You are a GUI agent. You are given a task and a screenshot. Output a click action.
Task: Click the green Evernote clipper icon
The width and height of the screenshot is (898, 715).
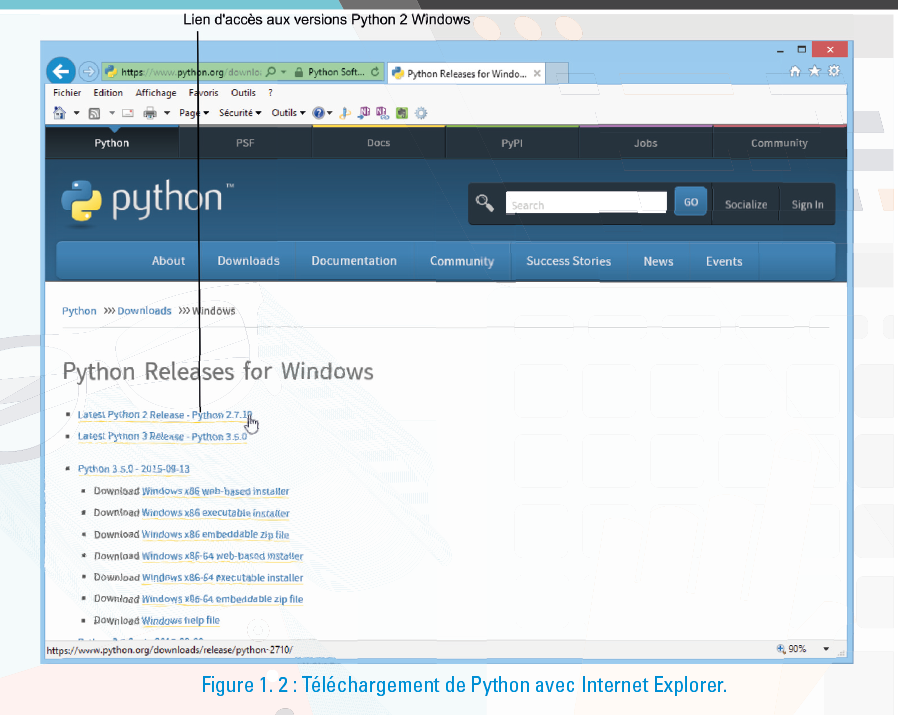(x=401, y=113)
